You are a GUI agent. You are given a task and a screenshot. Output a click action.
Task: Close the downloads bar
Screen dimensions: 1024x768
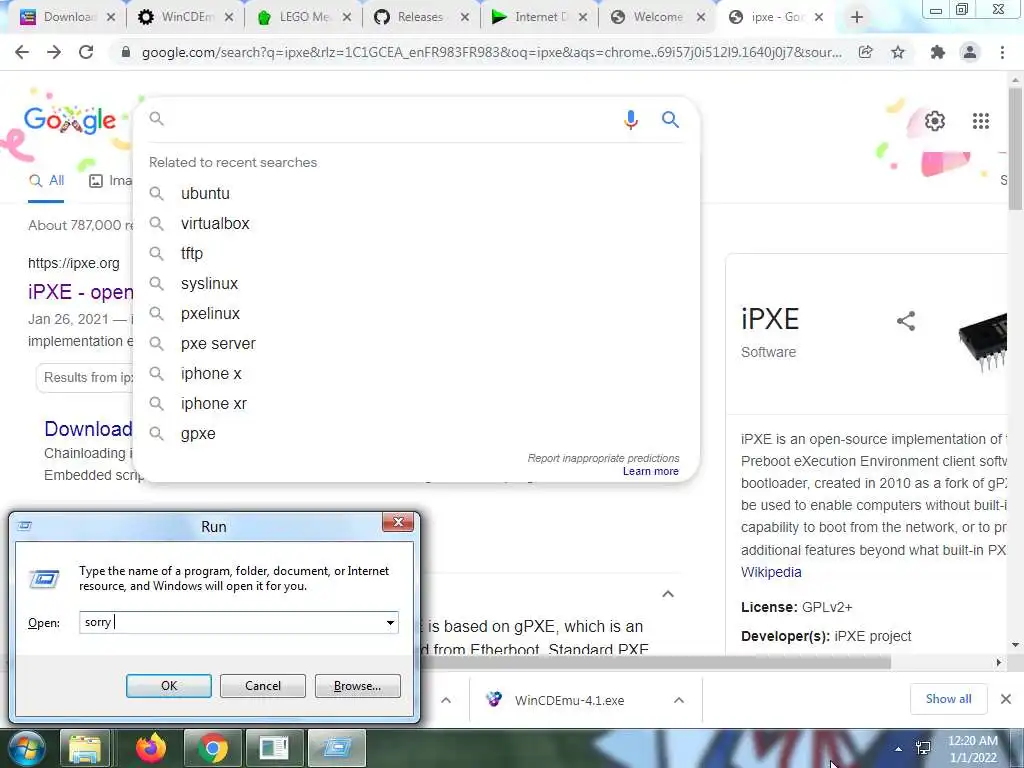tap(1006, 699)
